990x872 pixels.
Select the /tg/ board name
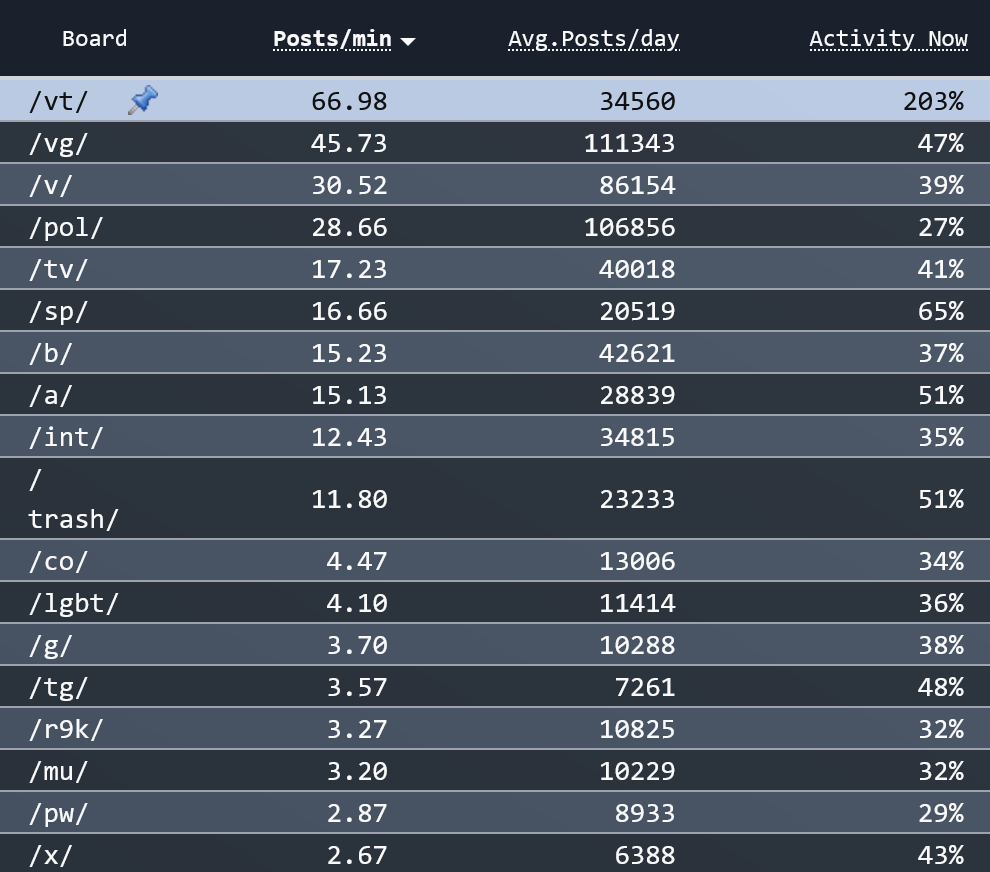(58, 687)
